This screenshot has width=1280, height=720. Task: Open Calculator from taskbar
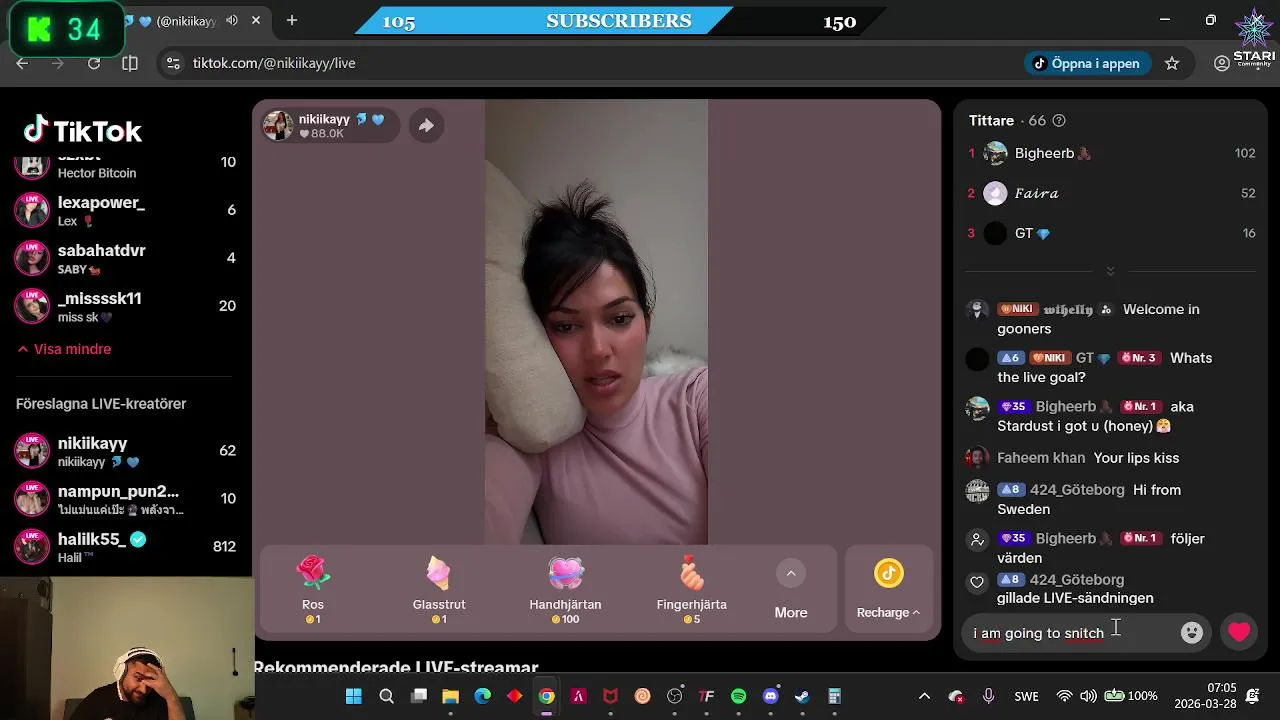coord(834,696)
